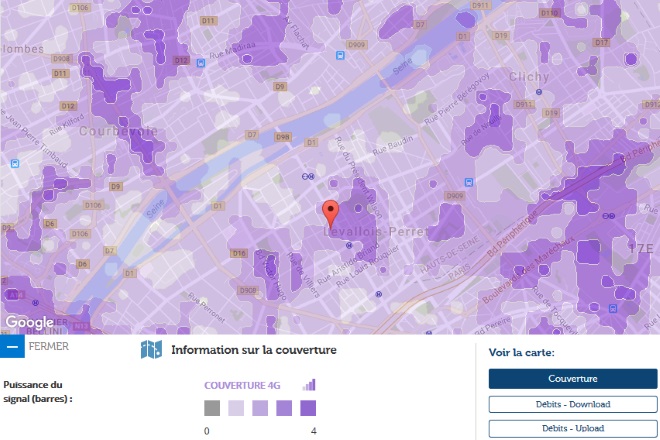Image resolution: width=660 pixels, height=440 pixels.
Task: Click the Rue Louis Rouquier label
Action: 368,266
